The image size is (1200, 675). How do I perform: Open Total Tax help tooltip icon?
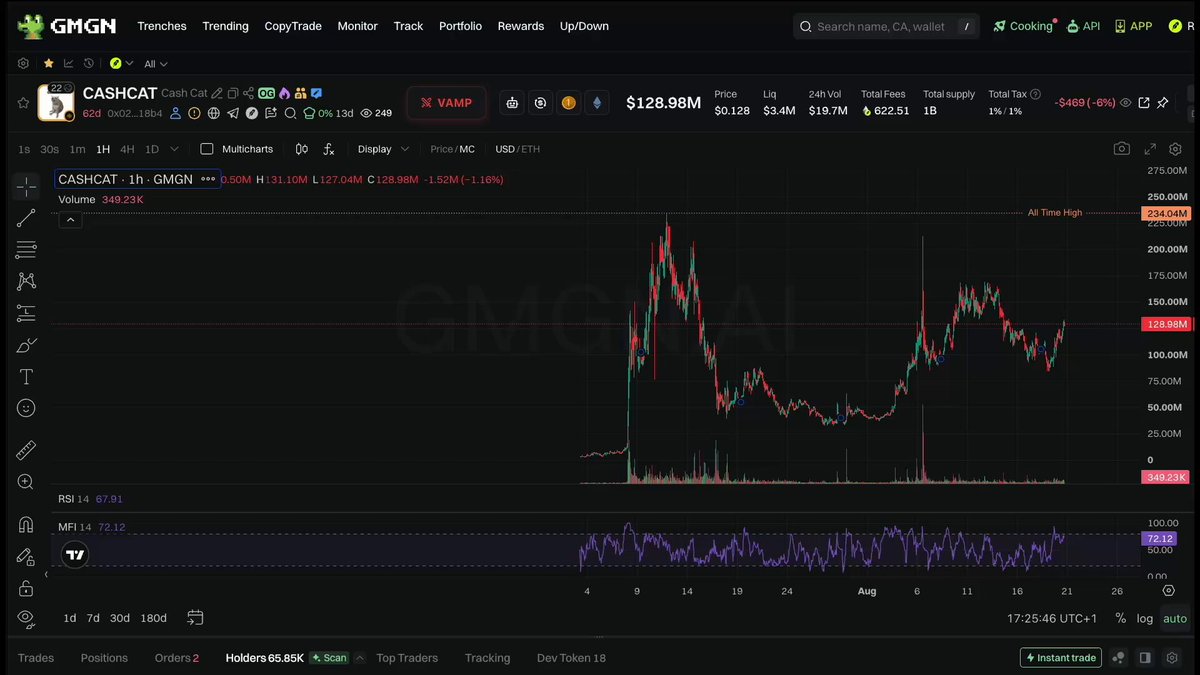[1035, 94]
